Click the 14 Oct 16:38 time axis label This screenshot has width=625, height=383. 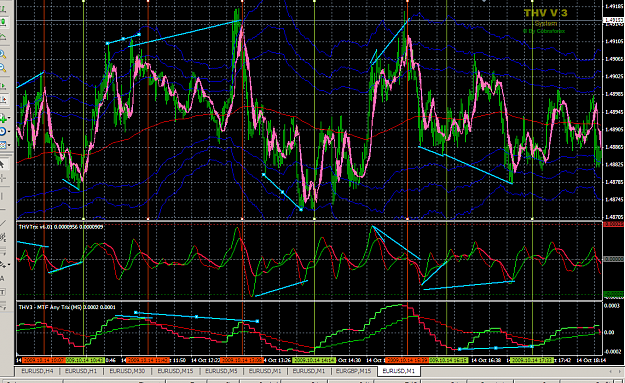coord(486,360)
